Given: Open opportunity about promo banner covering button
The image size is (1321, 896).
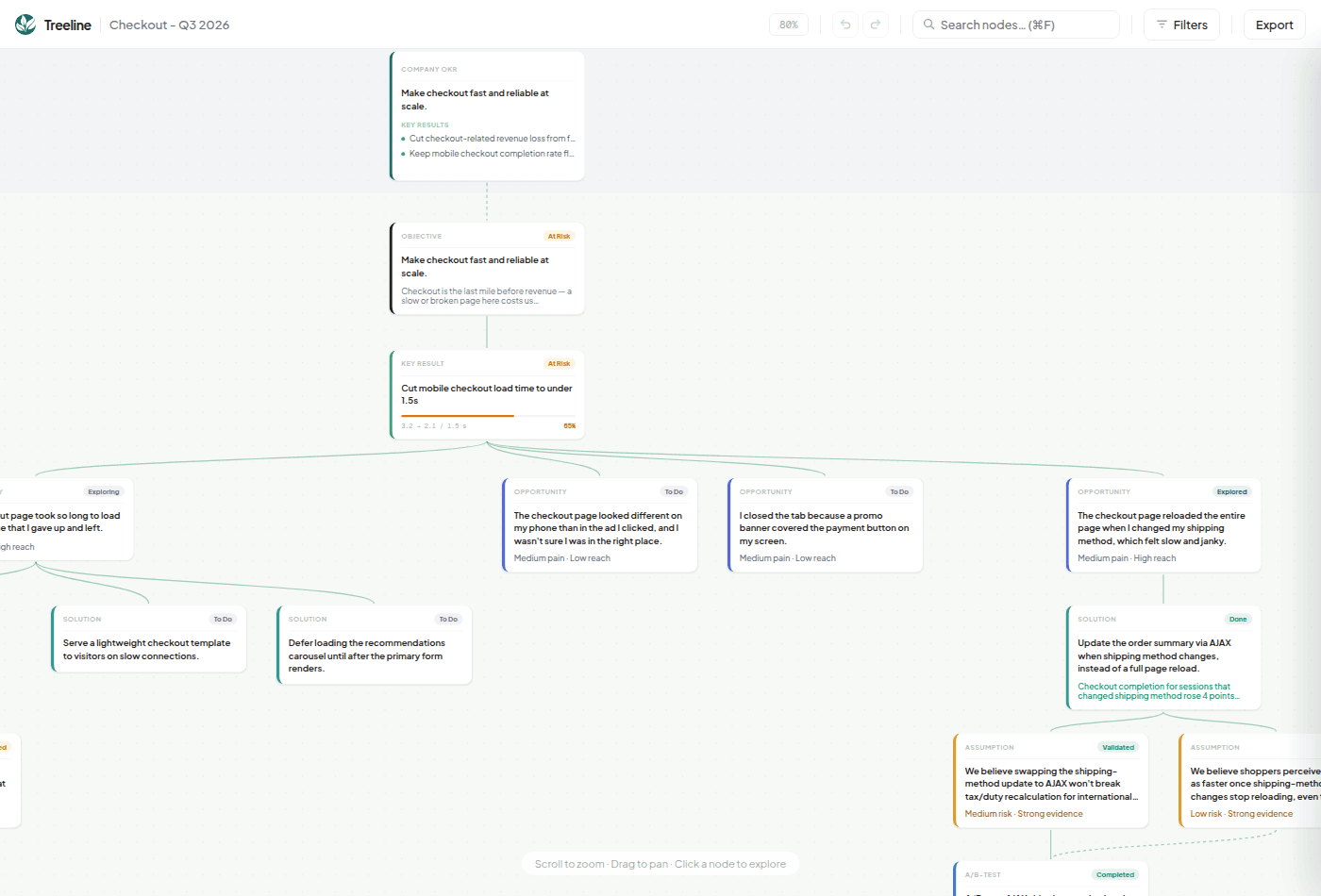Looking at the screenshot, I should tap(826, 524).
